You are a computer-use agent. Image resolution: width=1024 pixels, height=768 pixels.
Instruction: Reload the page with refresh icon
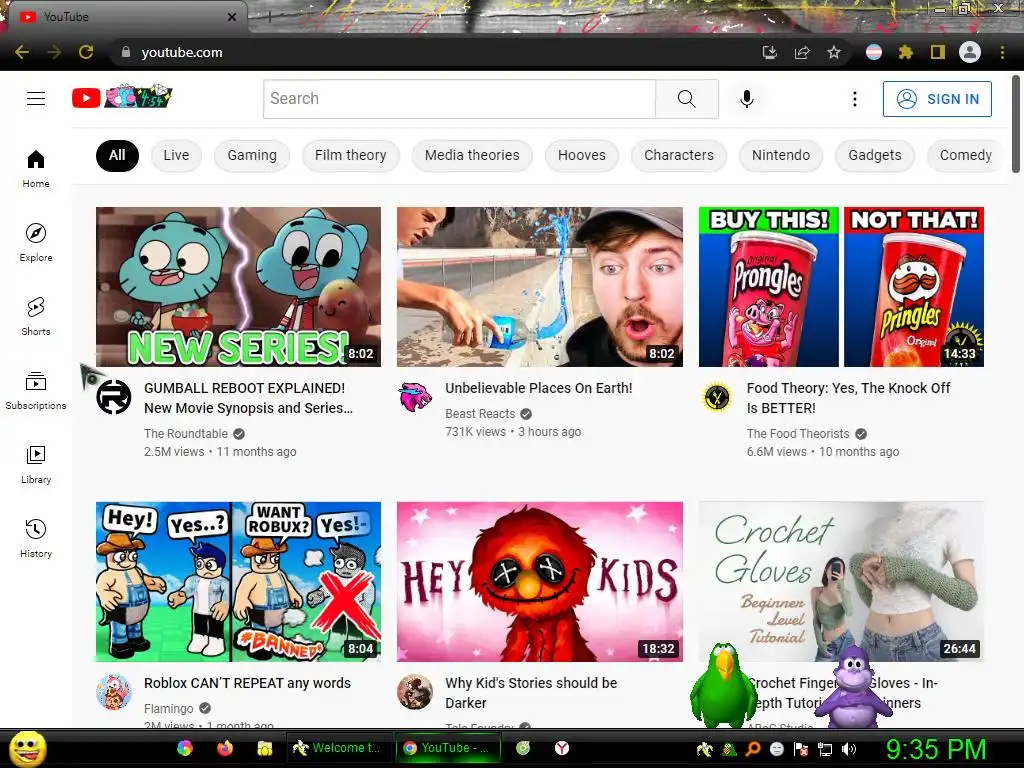86,52
